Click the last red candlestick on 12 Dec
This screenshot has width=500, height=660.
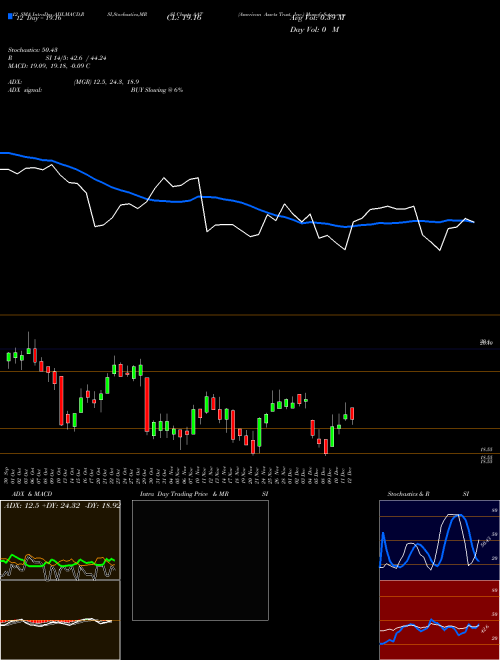[x=352, y=413]
